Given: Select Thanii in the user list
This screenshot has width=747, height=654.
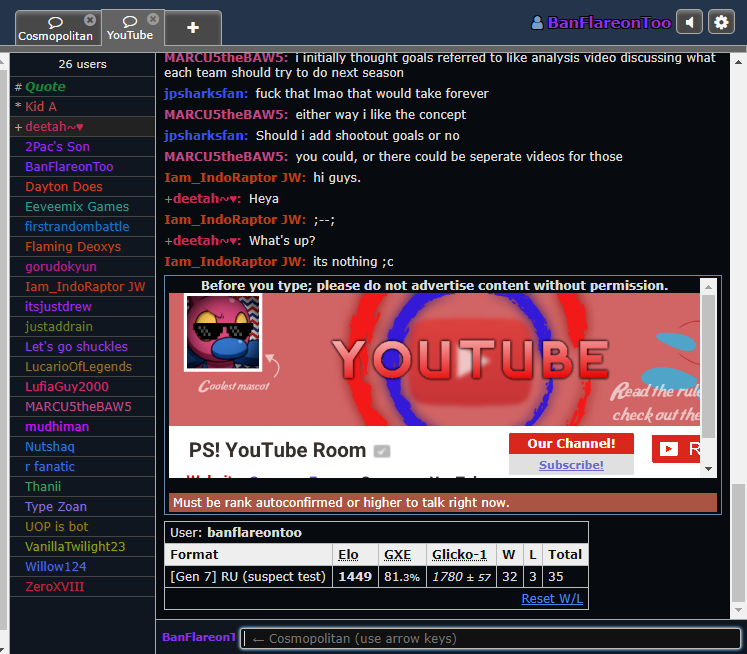Looking at the screenshot, I should coord(82,487).
